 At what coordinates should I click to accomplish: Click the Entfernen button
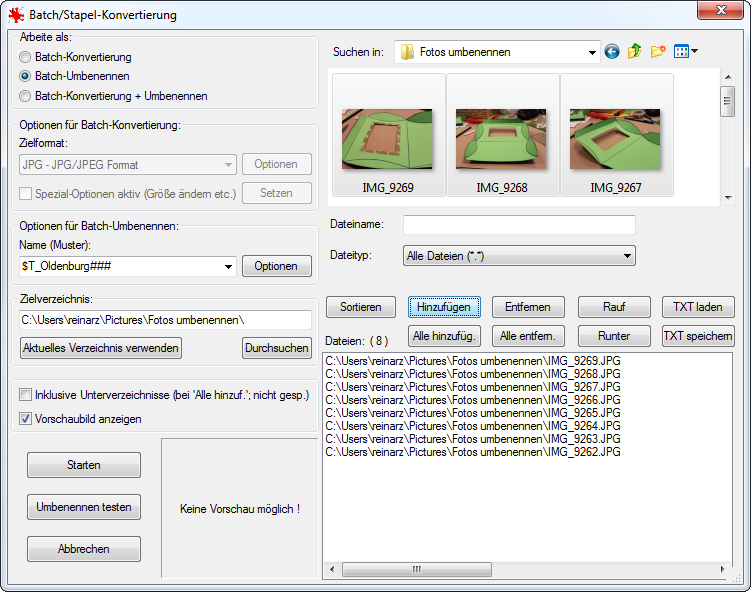point(528,307)
